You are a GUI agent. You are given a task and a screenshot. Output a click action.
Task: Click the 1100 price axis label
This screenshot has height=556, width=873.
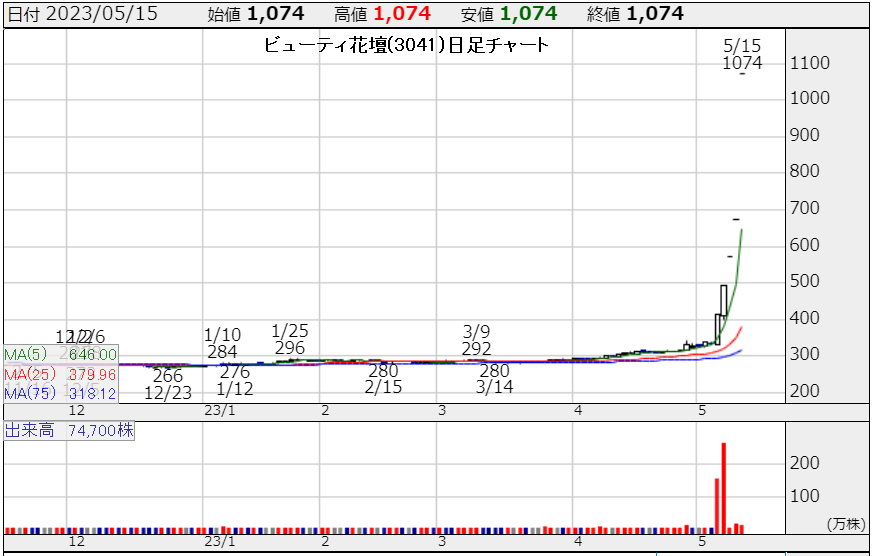coord(809,63)
